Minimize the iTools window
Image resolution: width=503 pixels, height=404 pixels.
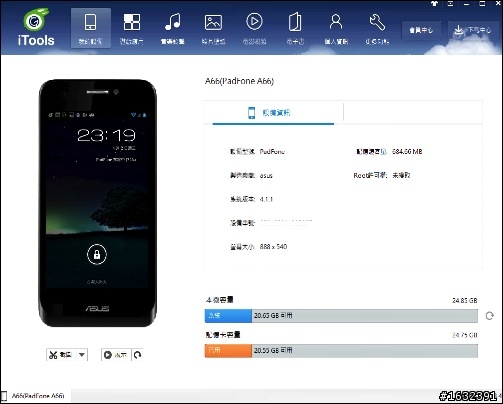pyautogui.click(x=466, y=4)
